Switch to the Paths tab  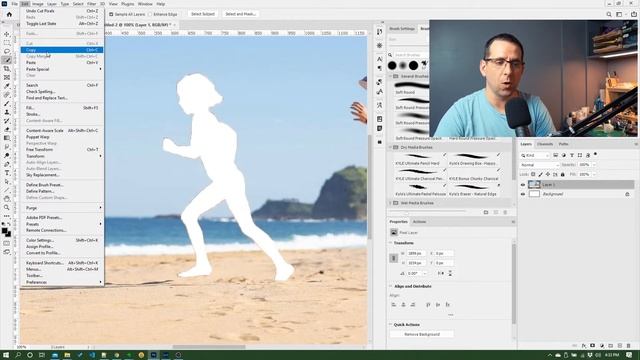(x=563, y=144)
